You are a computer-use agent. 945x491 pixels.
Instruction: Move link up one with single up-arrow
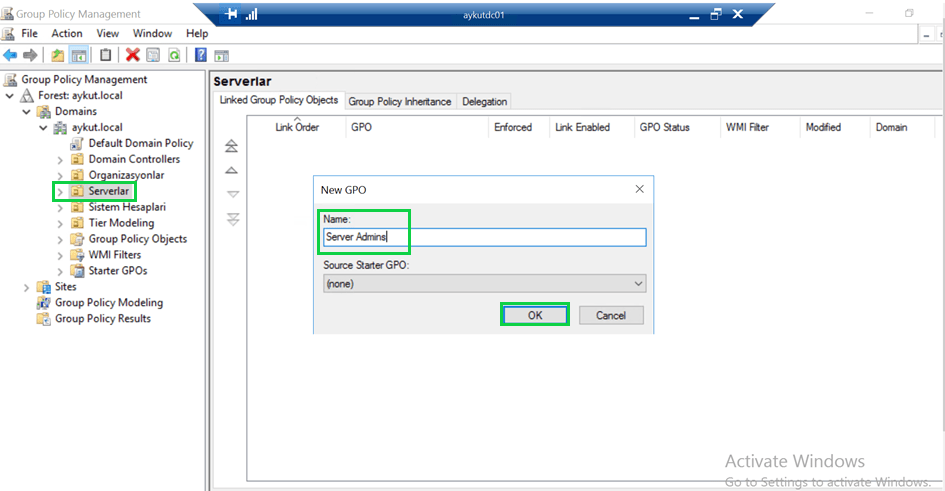click(x=232, y=171)
